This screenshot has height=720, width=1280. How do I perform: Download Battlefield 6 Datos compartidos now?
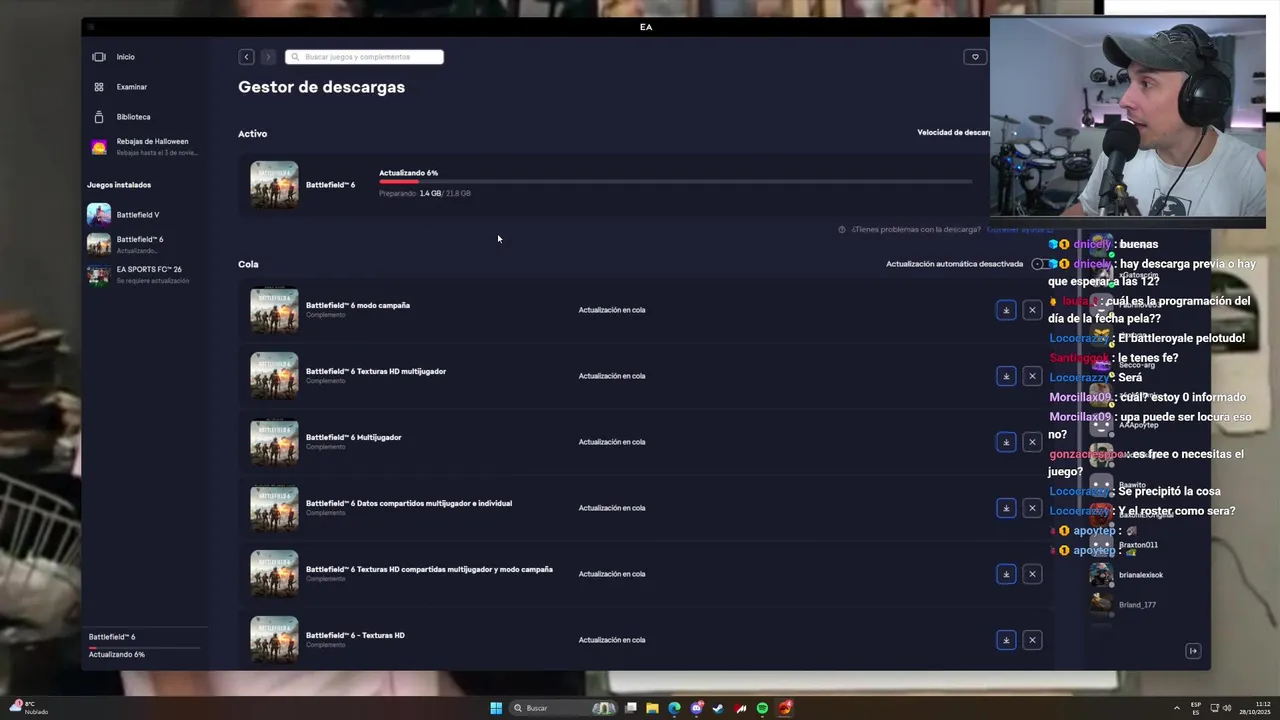tap(1006, 508)
